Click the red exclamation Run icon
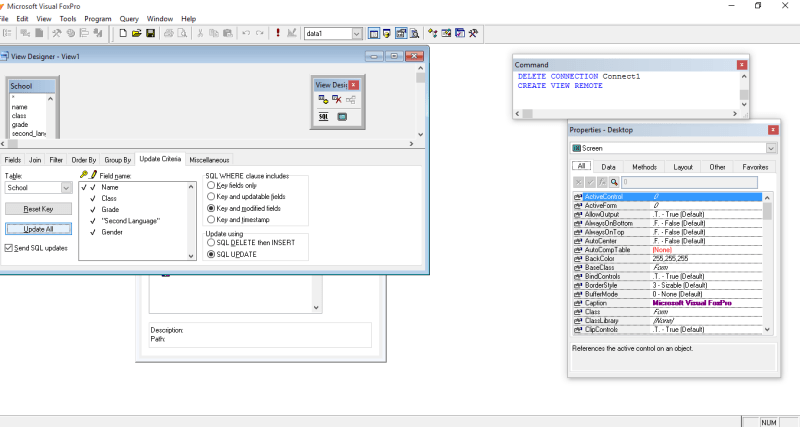Screen dimensions: 800x427 coord(278,33)
